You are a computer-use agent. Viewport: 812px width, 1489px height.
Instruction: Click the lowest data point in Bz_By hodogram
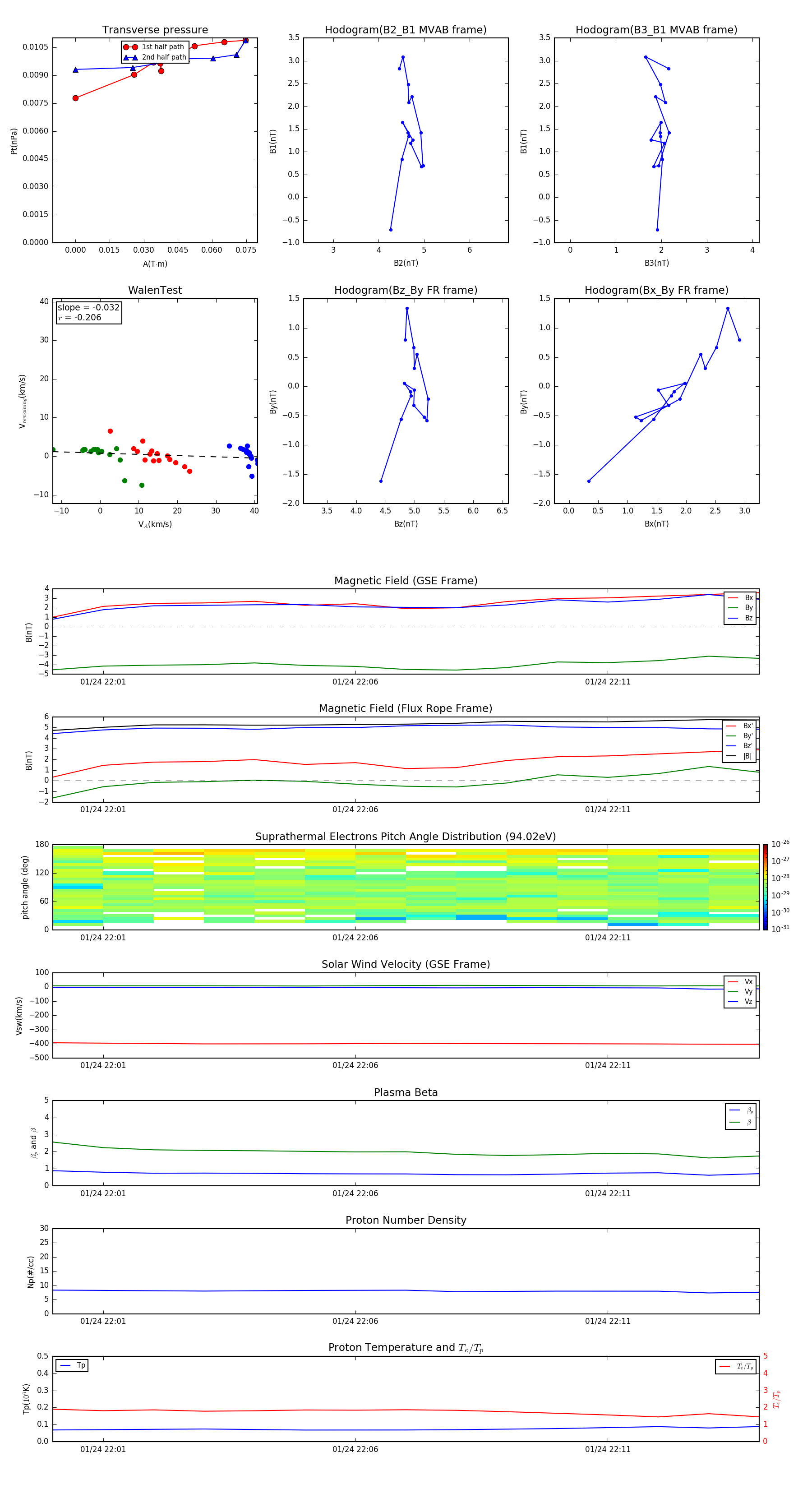tap(381, 481)
